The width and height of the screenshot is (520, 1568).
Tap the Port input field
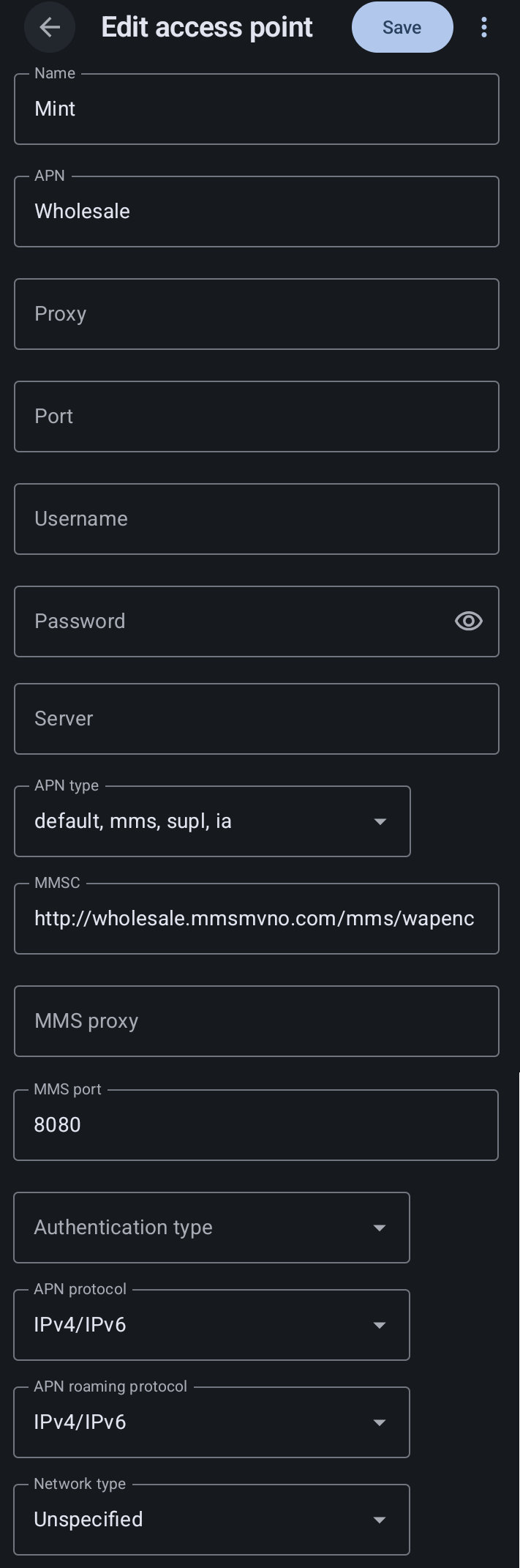256,417
